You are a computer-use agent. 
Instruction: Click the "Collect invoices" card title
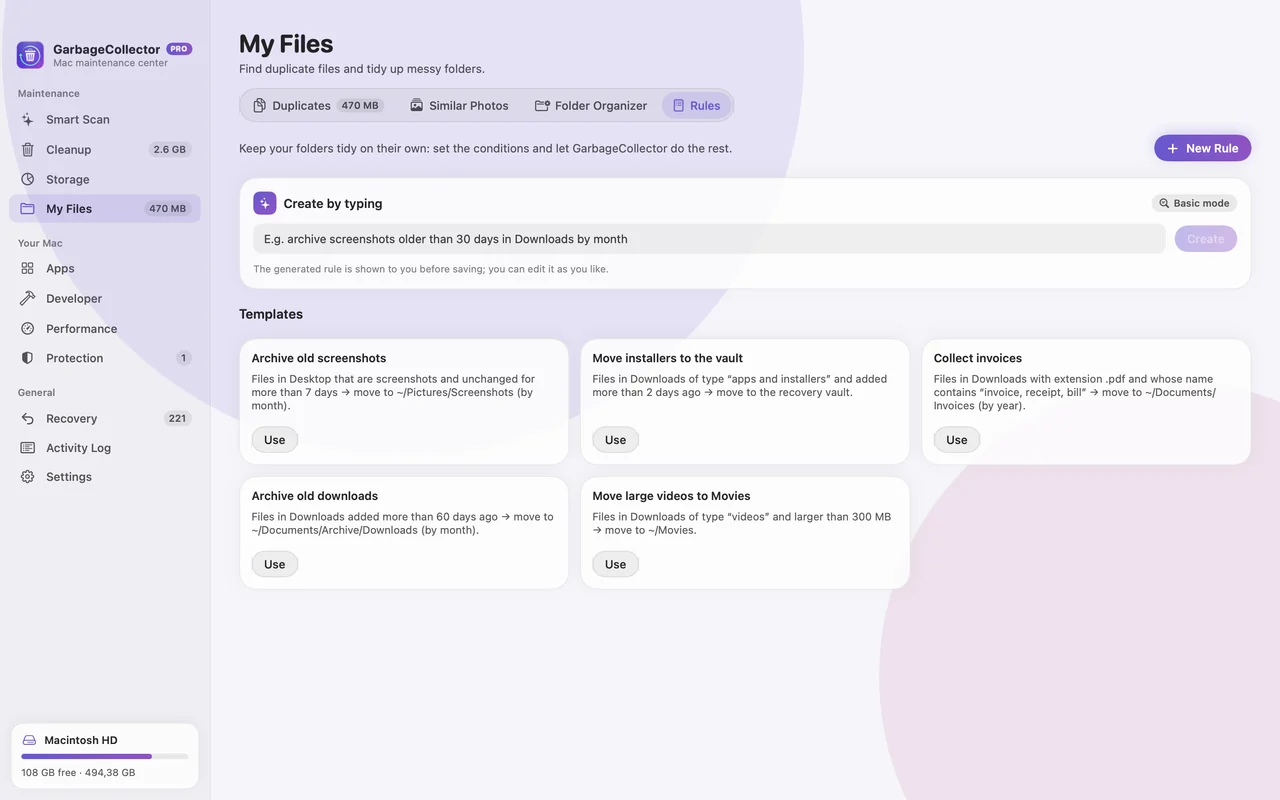click(x=978, y=358)
